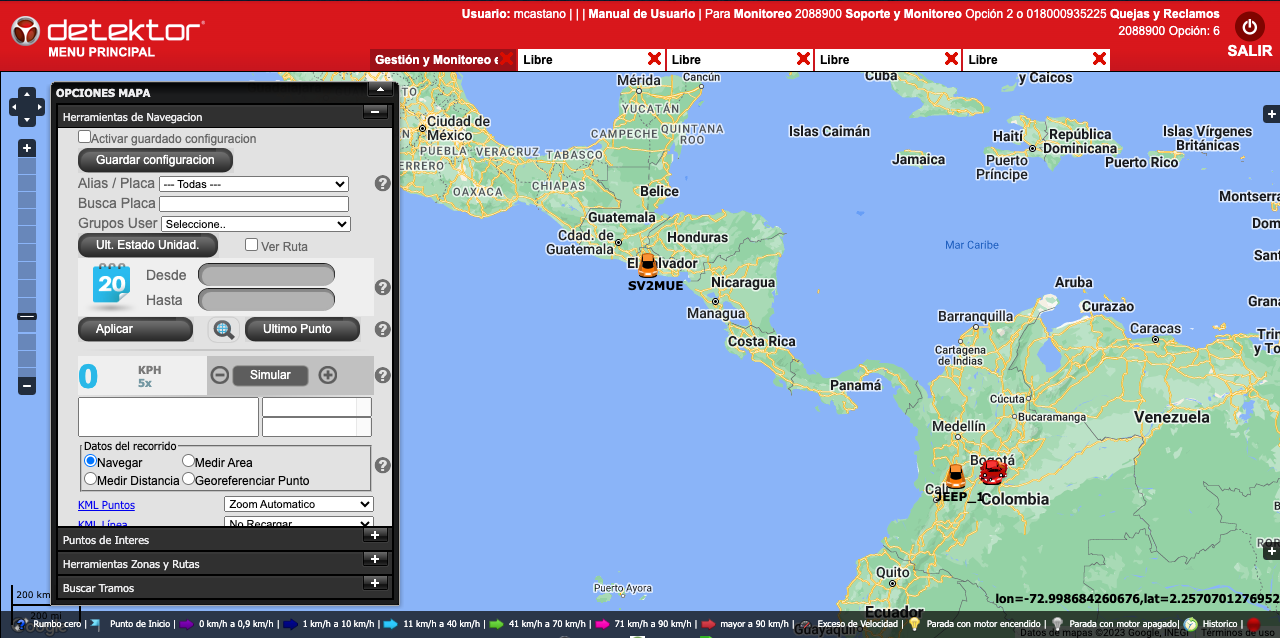
Task: Select the red car marker near Bogotá
Action: click(x=992, y=471)
